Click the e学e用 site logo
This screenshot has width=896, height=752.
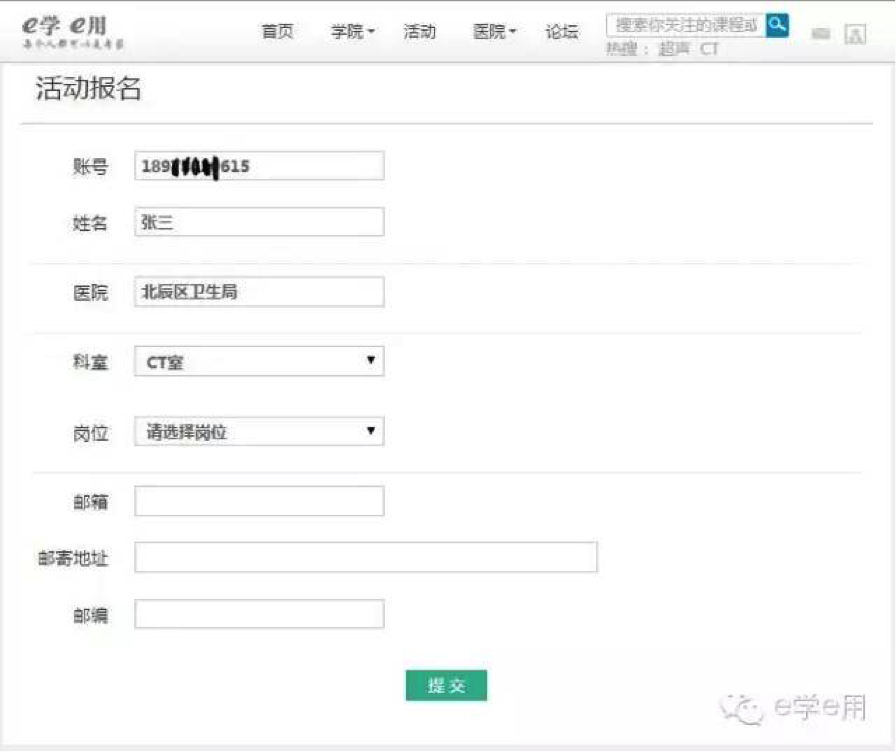pos(72,32)
